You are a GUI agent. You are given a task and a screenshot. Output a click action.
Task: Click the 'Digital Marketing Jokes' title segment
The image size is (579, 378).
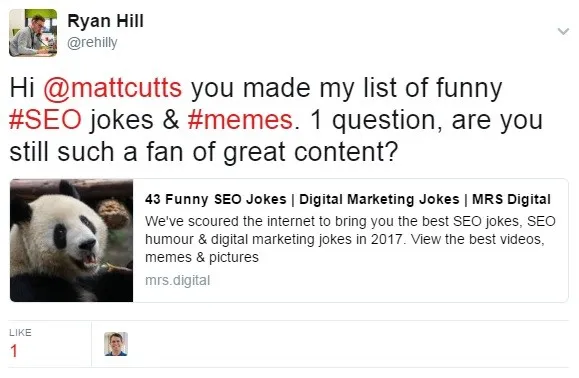(x=379, y=199)
